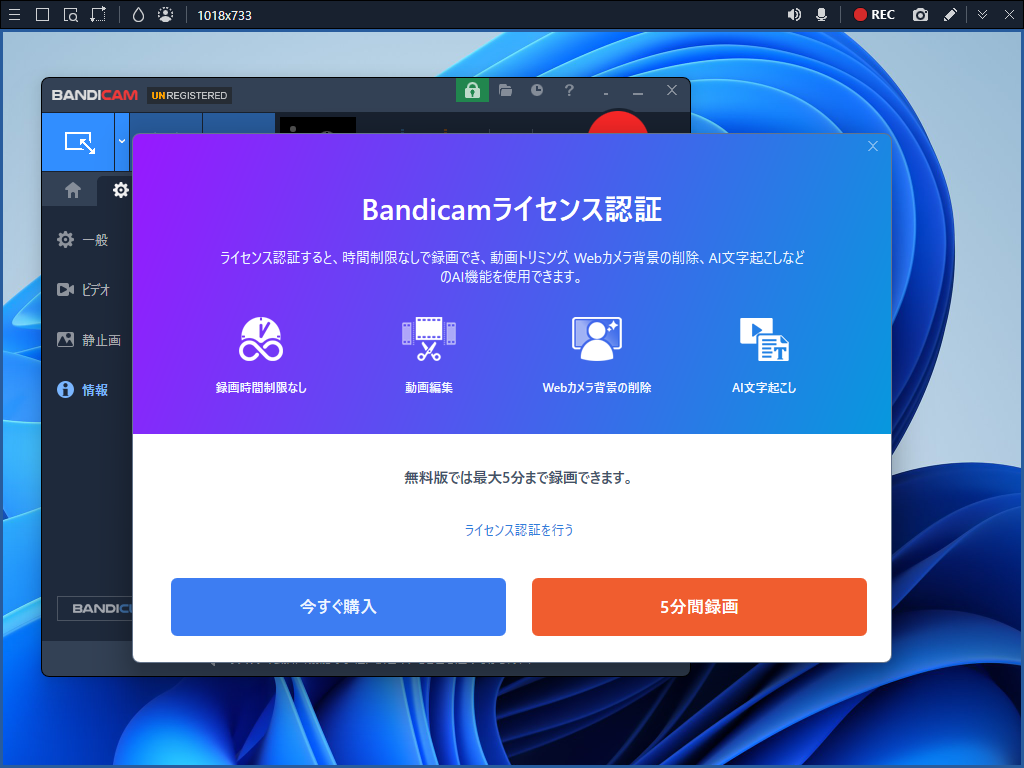Viewport: 1024px width, 768px height.
Task: Click the 録画時間制限なし infinity clock icon
Action: 261,339
